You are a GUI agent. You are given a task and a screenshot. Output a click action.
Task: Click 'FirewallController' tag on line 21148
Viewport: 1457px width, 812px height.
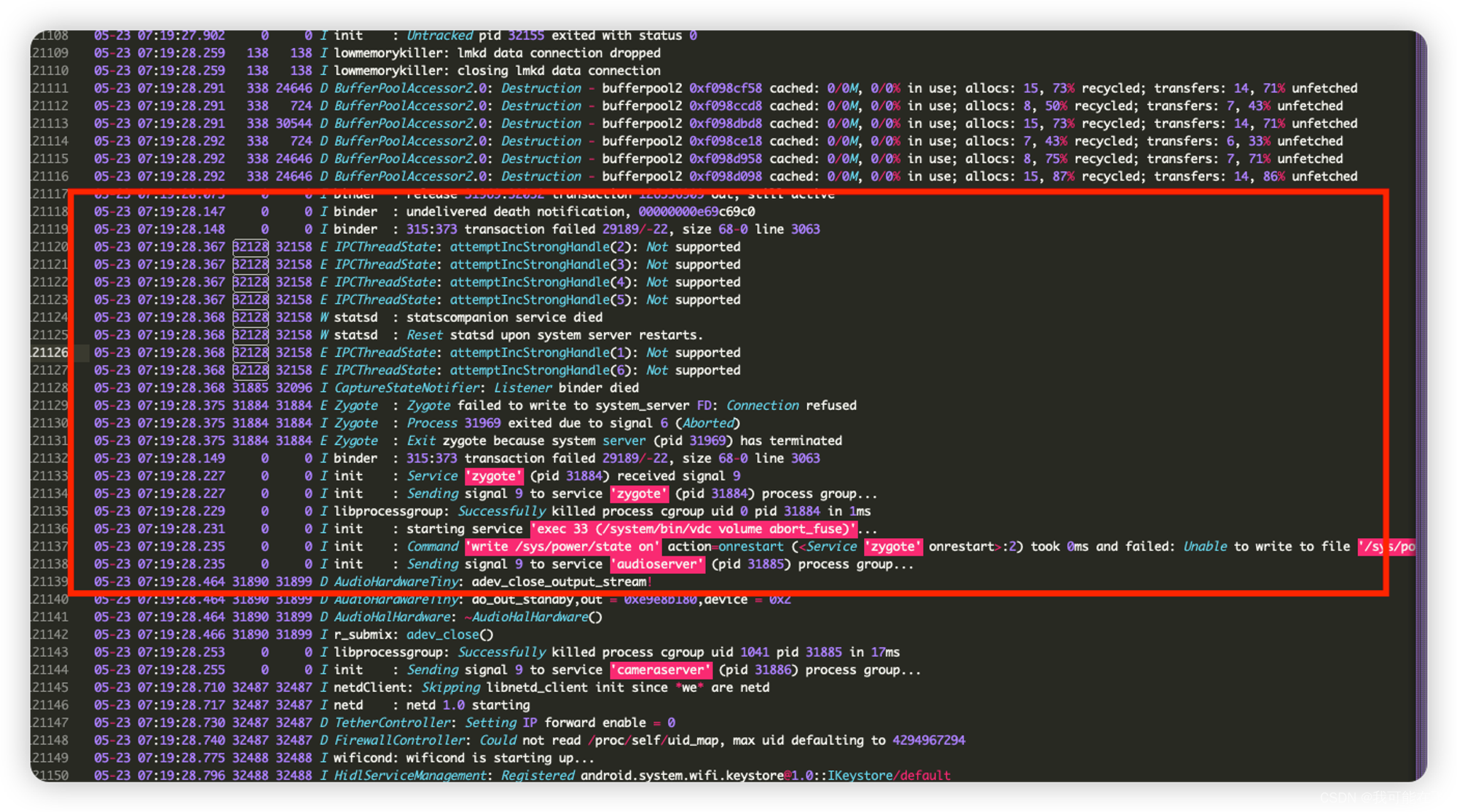click(x=399, y=741)
